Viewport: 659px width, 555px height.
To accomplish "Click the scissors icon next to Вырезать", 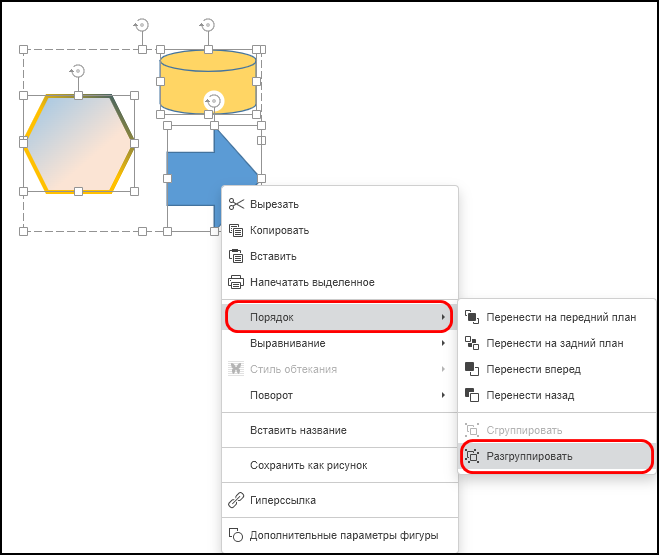I will point(236,204).
